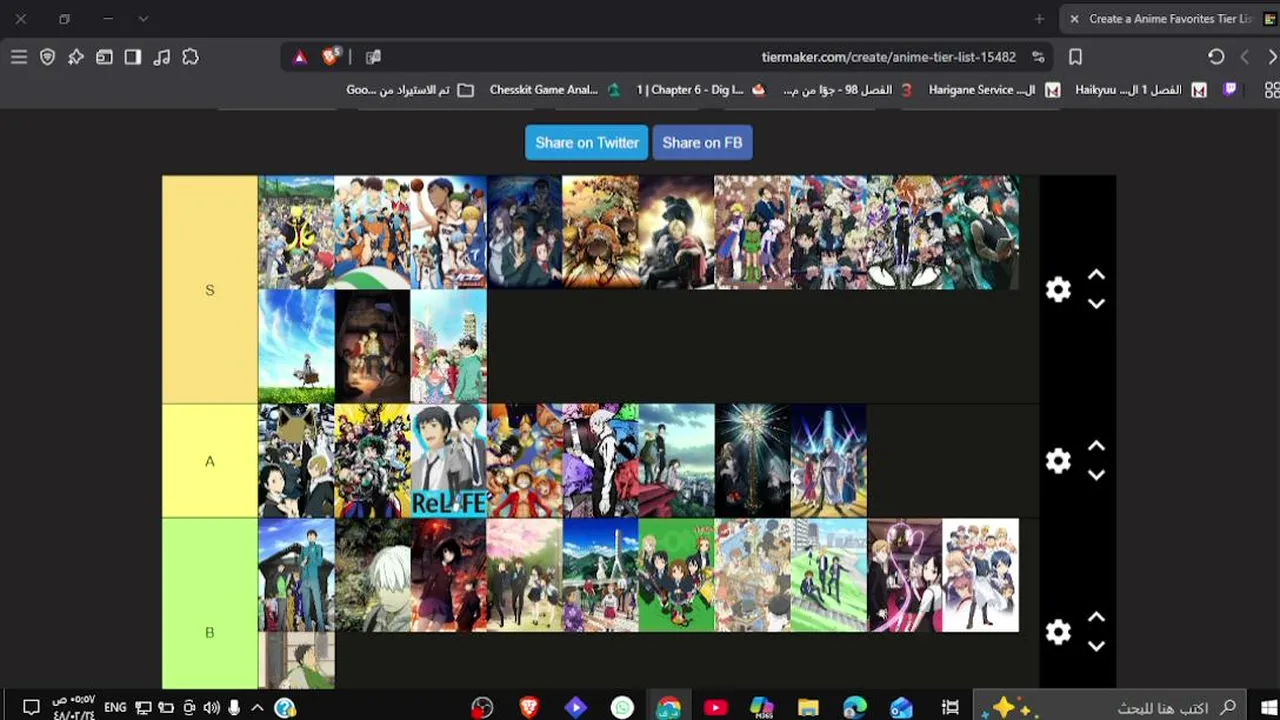This screenshot has width=1280, height=720.
Task: Open WhatsApp from taskbar
Action: (622, 708)
